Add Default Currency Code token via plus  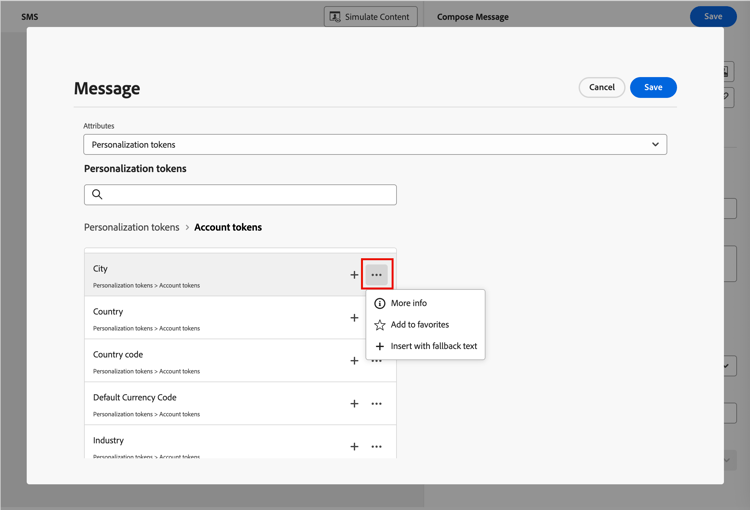click(354, 404)
